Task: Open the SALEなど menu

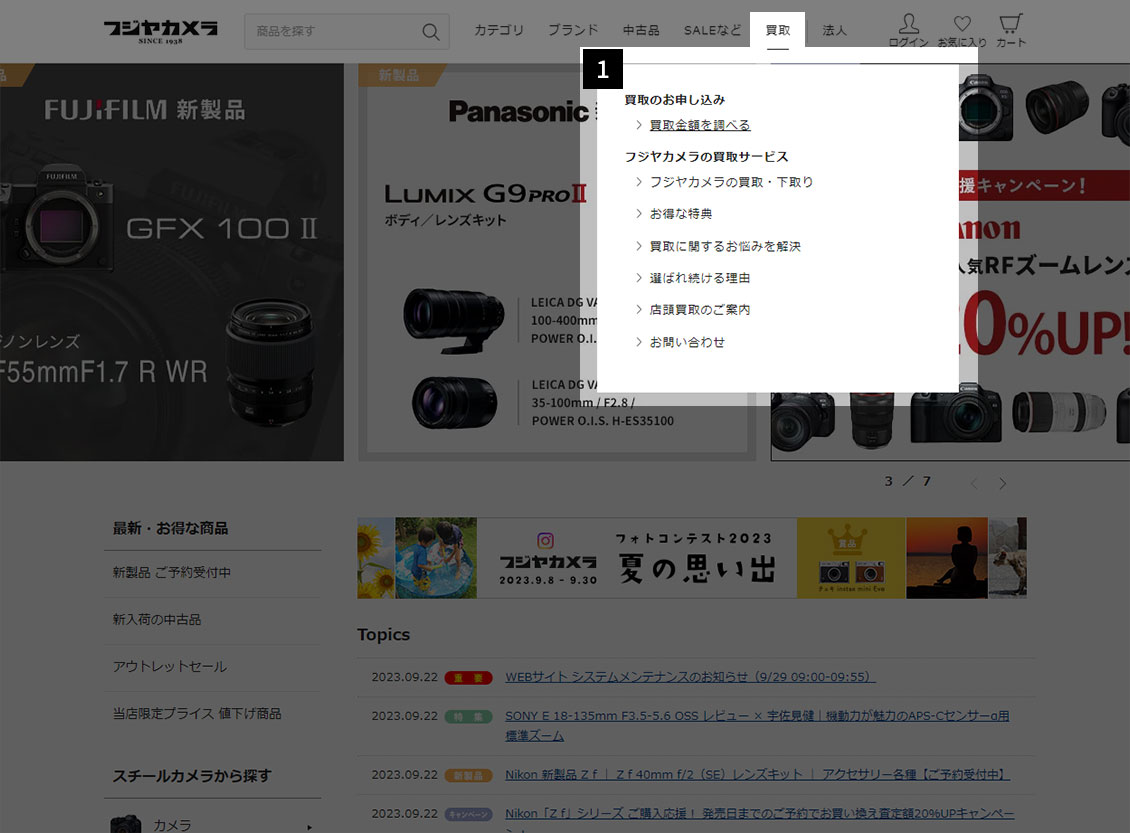Action: (712, 30)
